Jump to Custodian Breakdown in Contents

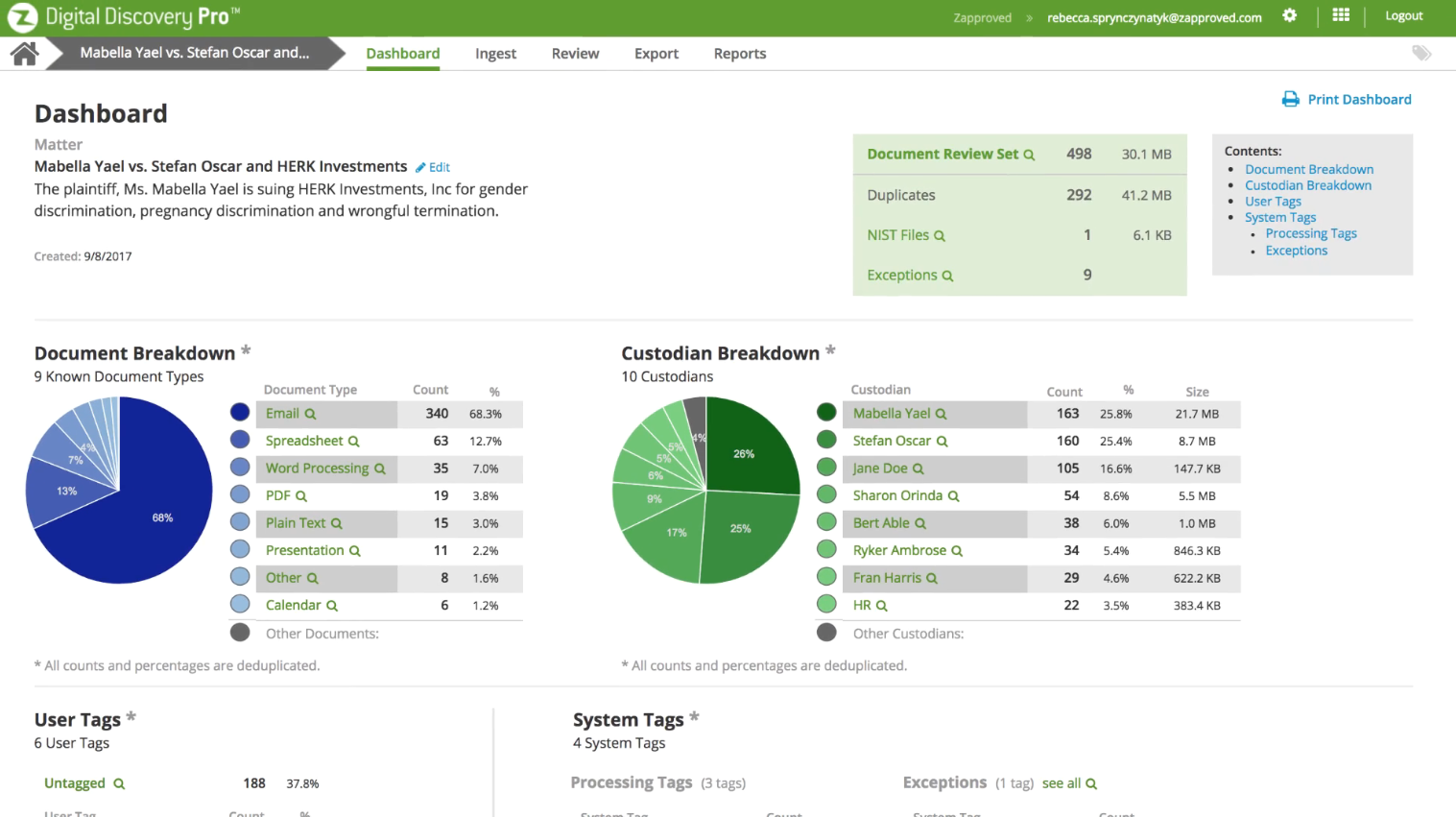coord(1307,185)
